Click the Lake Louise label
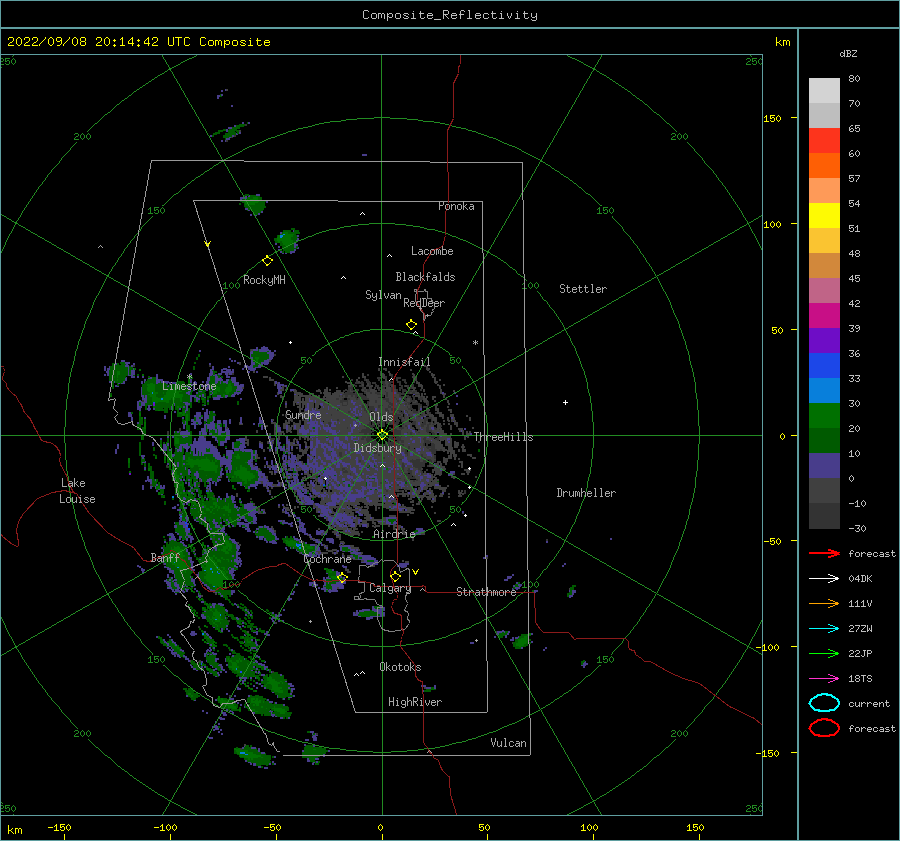This screenshot has width=900, height=841. coord(77,491)
